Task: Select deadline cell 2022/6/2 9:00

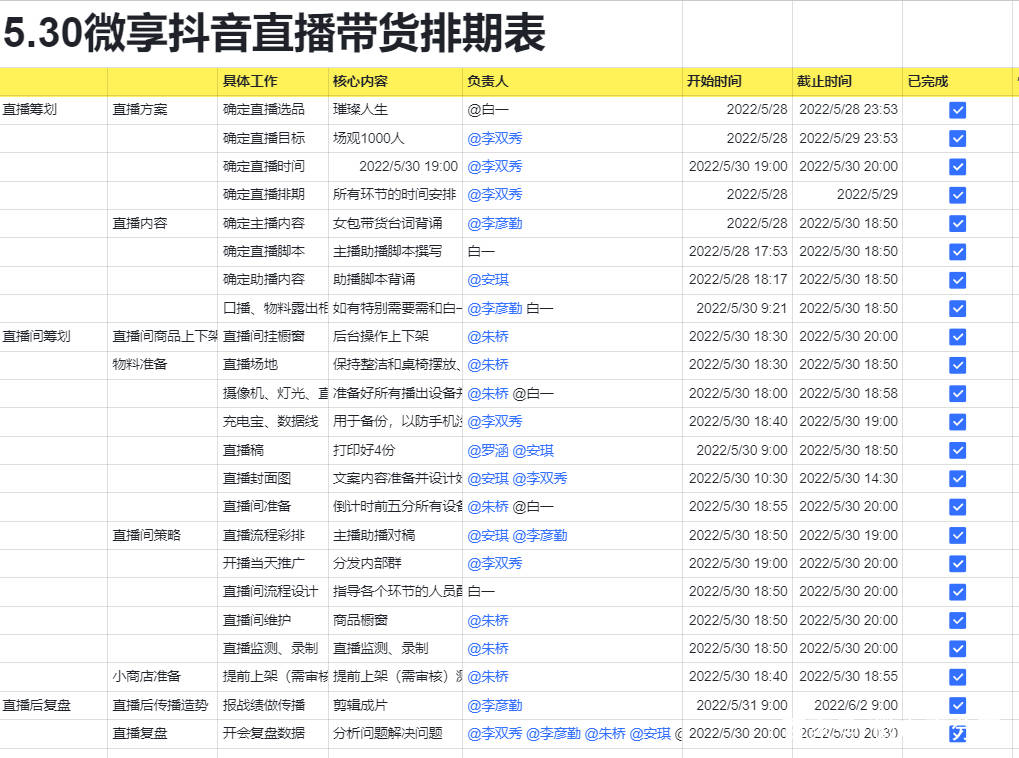Action: (847, 705)
